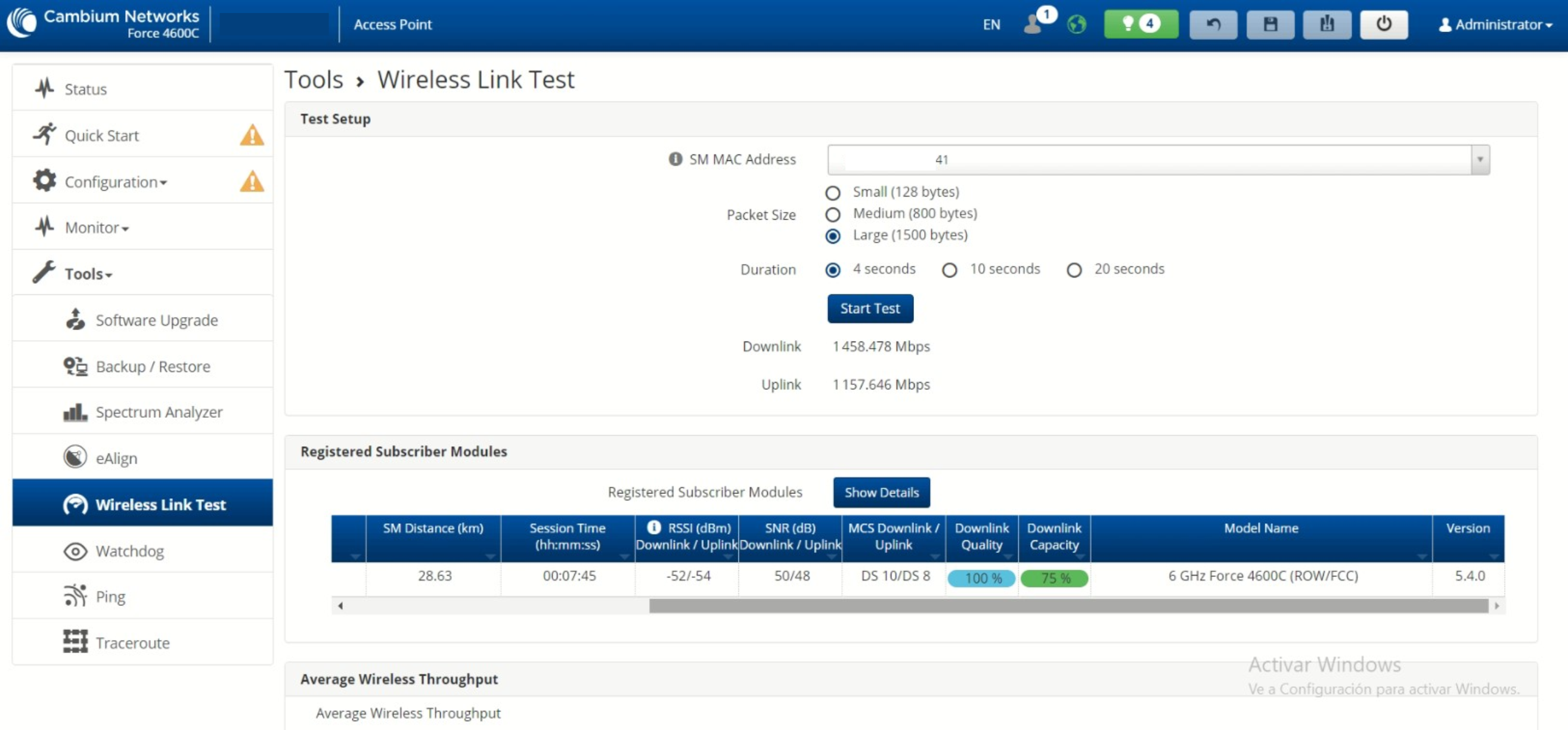Select Medium (800 bytes) packet size

(x=833, y=214)
